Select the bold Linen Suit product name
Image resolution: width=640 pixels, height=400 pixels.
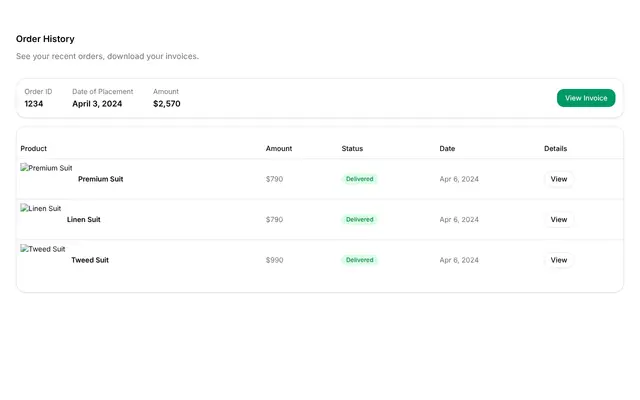point(84,219)
